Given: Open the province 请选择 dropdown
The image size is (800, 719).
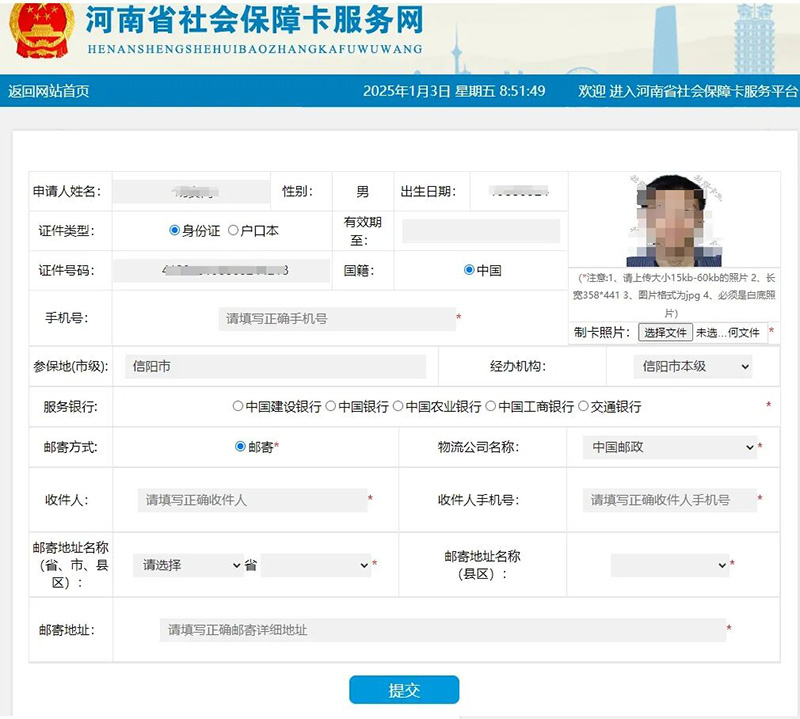Looking at the screenshot, I should pyautogui.click(x=190, y=565).
